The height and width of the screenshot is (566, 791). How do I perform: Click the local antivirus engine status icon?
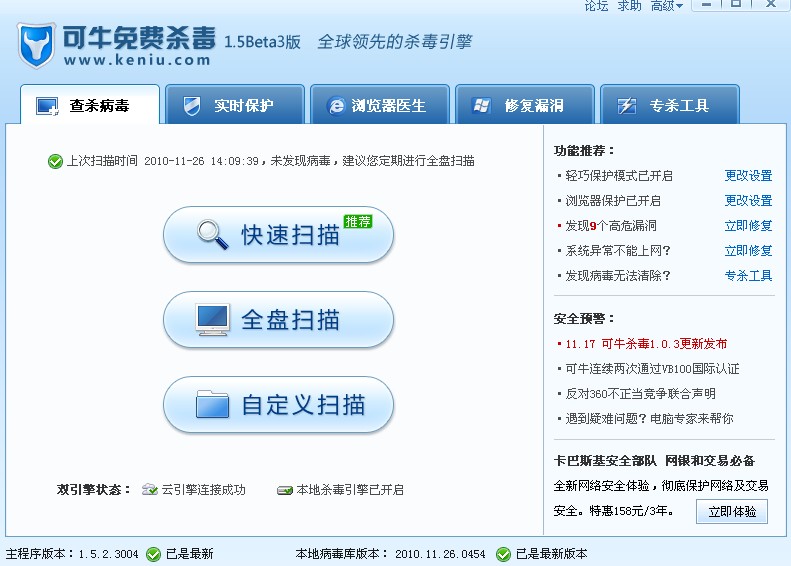point(285,490)
